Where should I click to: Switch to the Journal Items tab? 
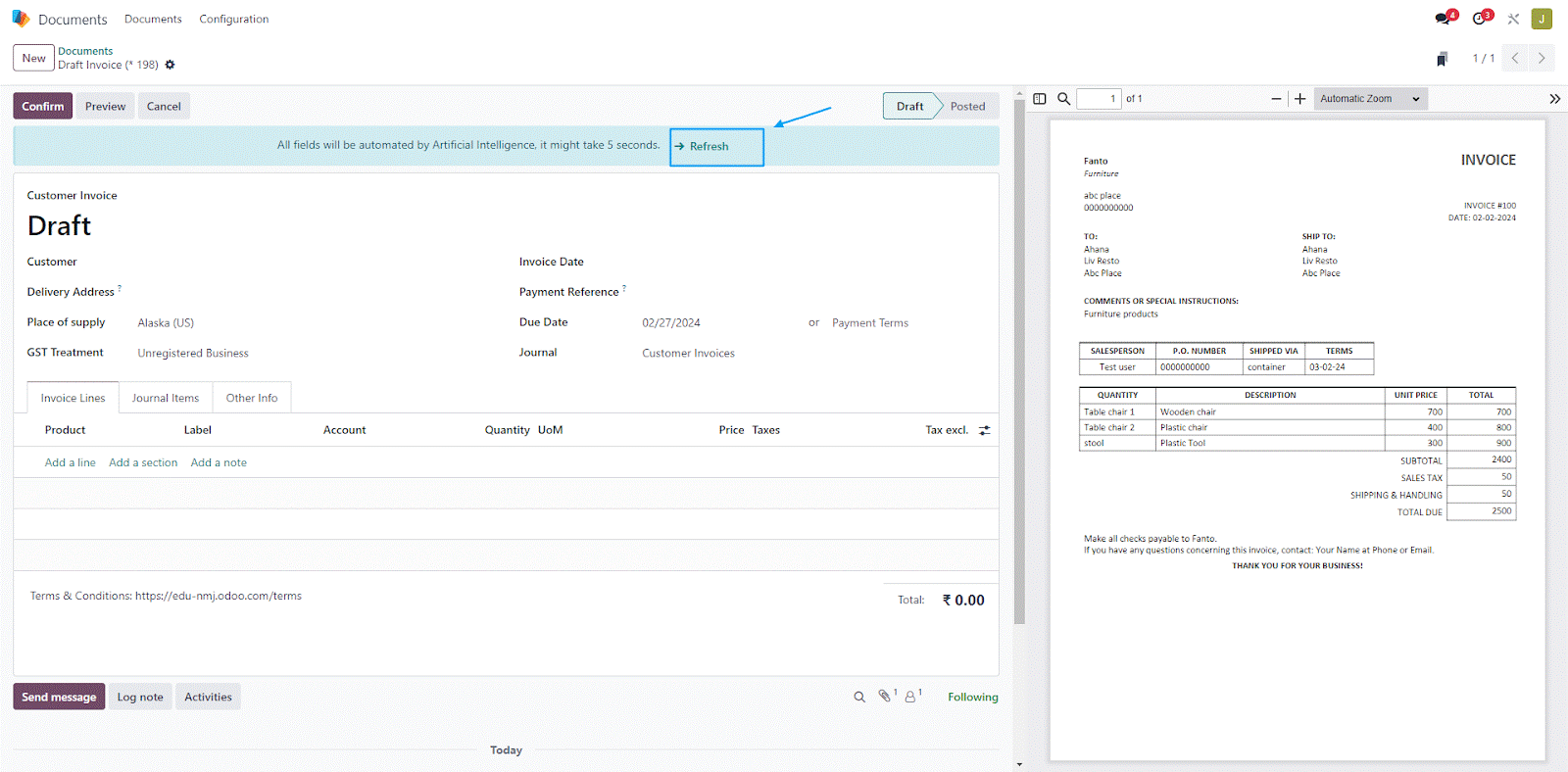point(166,398)
